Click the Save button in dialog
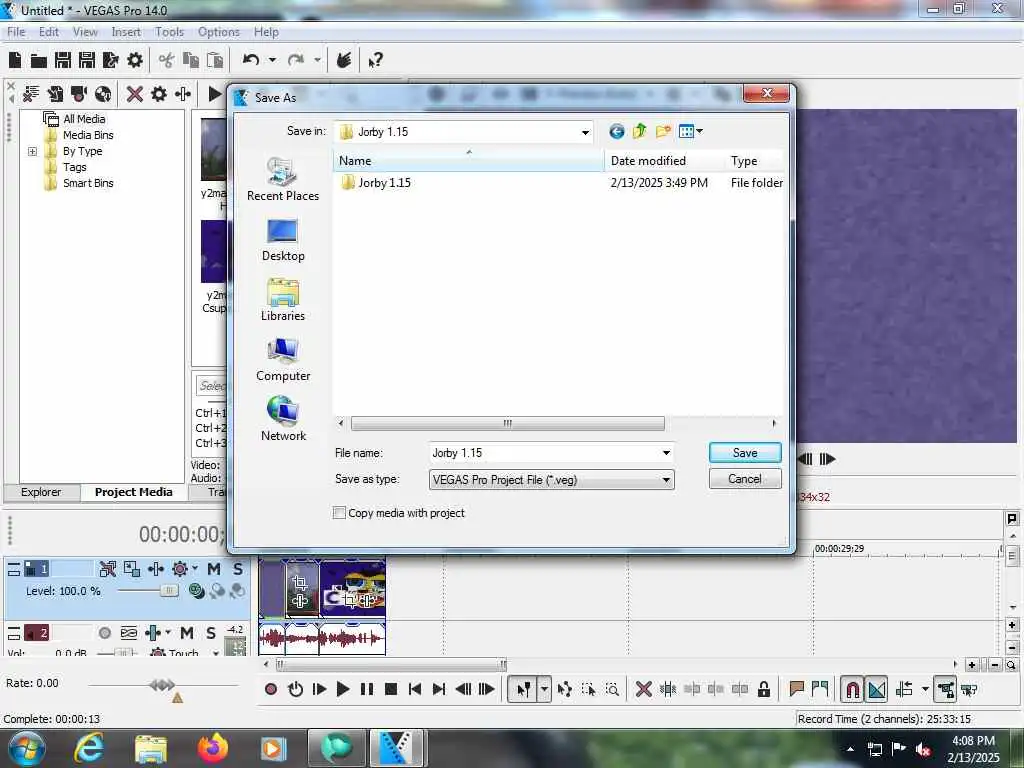Viewport: 1024px width, 768px height. [745, 453]
